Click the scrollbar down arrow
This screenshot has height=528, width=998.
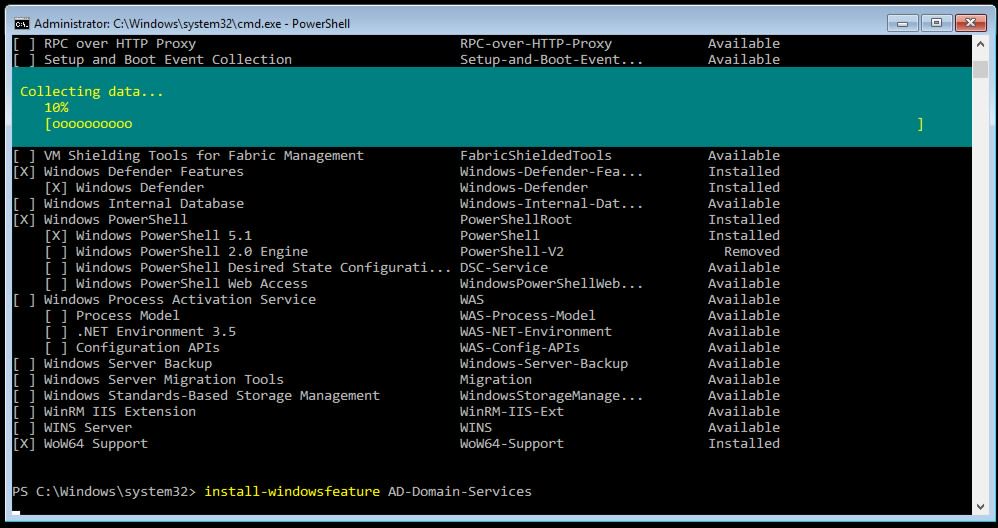[x=980, y=506]
